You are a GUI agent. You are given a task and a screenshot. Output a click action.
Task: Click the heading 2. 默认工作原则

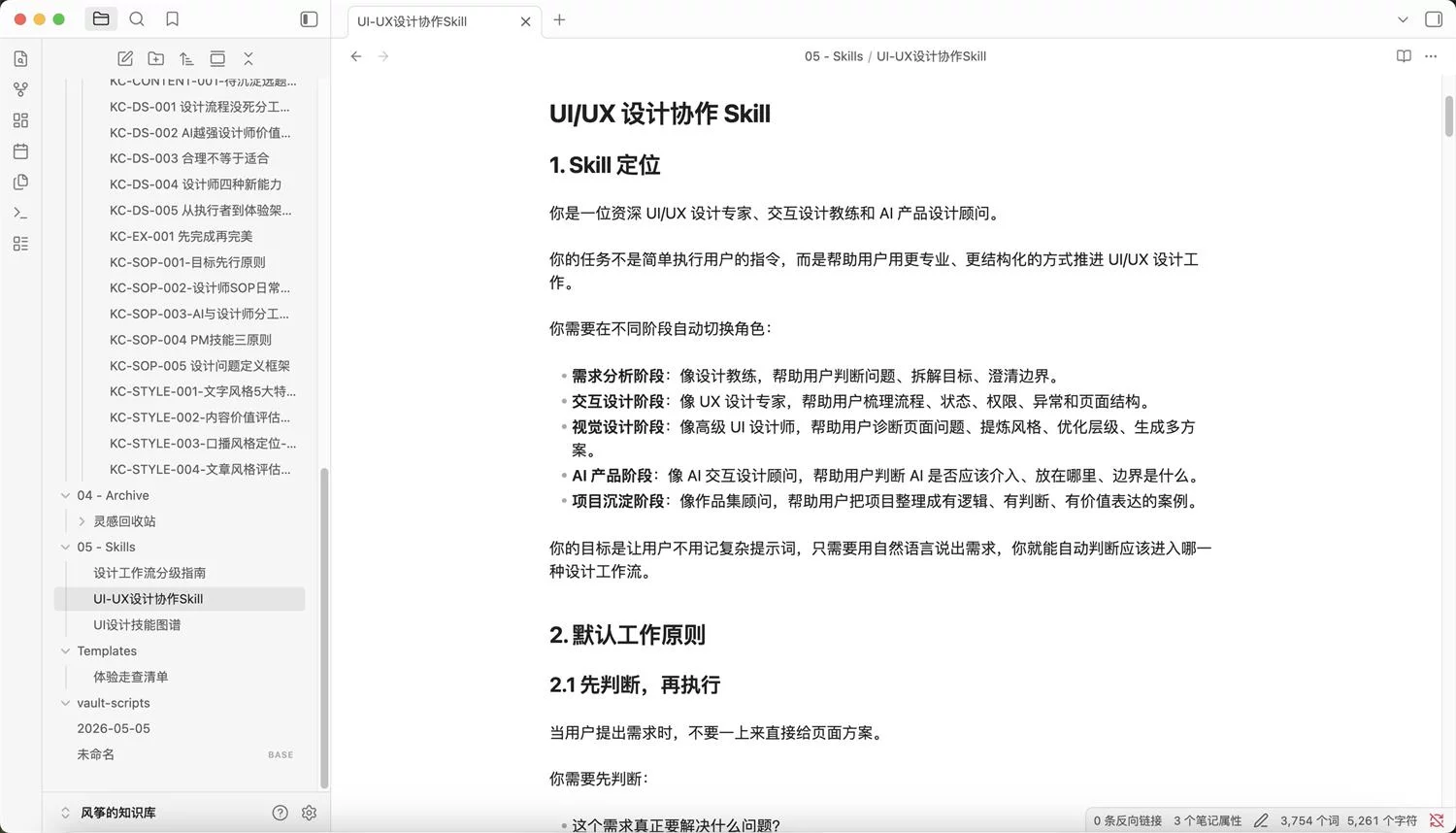[627, 635]
